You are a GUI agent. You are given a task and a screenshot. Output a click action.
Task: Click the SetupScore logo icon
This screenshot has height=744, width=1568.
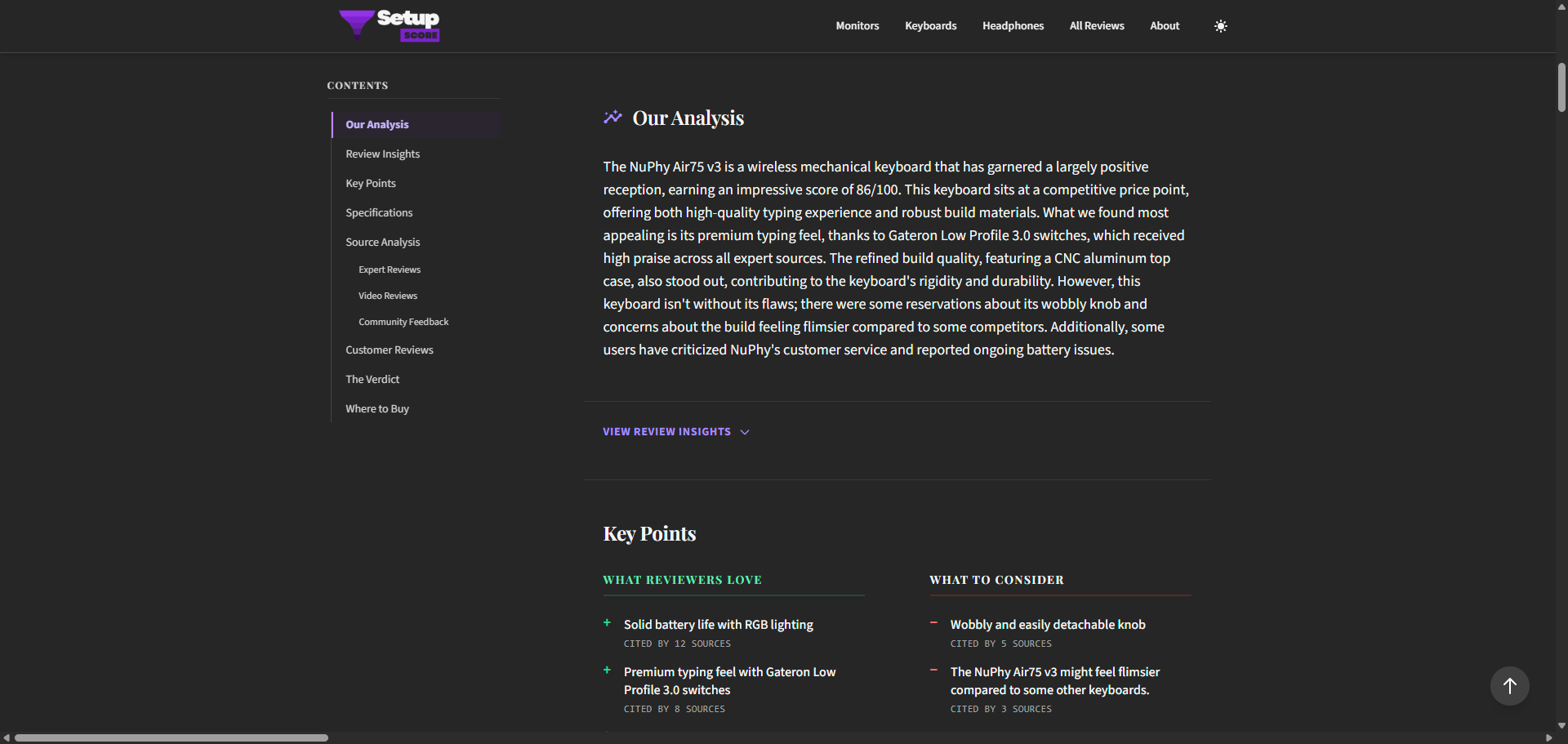(x=356, y=25)
